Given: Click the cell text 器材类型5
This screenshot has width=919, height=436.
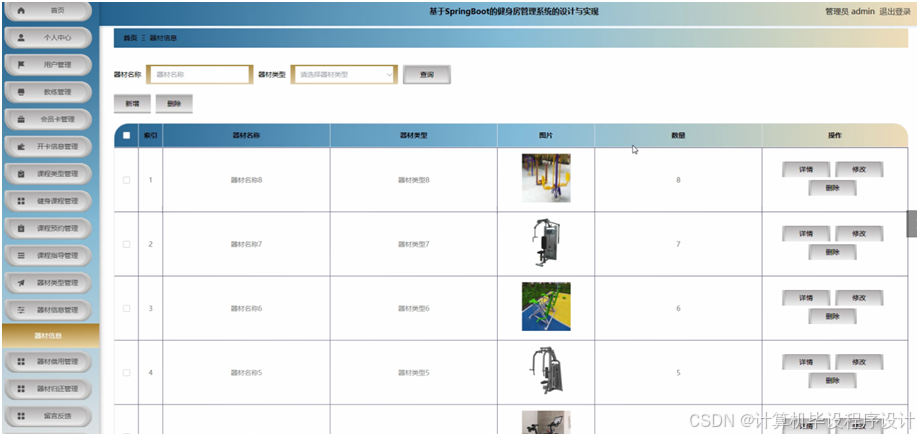Looking at the screenshot, I should [414, 373].
